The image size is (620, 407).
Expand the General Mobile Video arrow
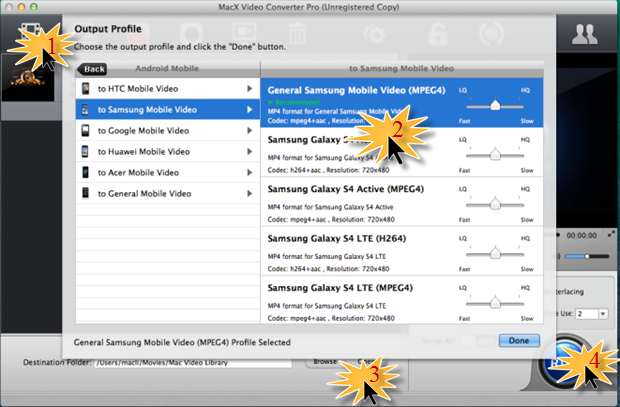coord(250,193)
